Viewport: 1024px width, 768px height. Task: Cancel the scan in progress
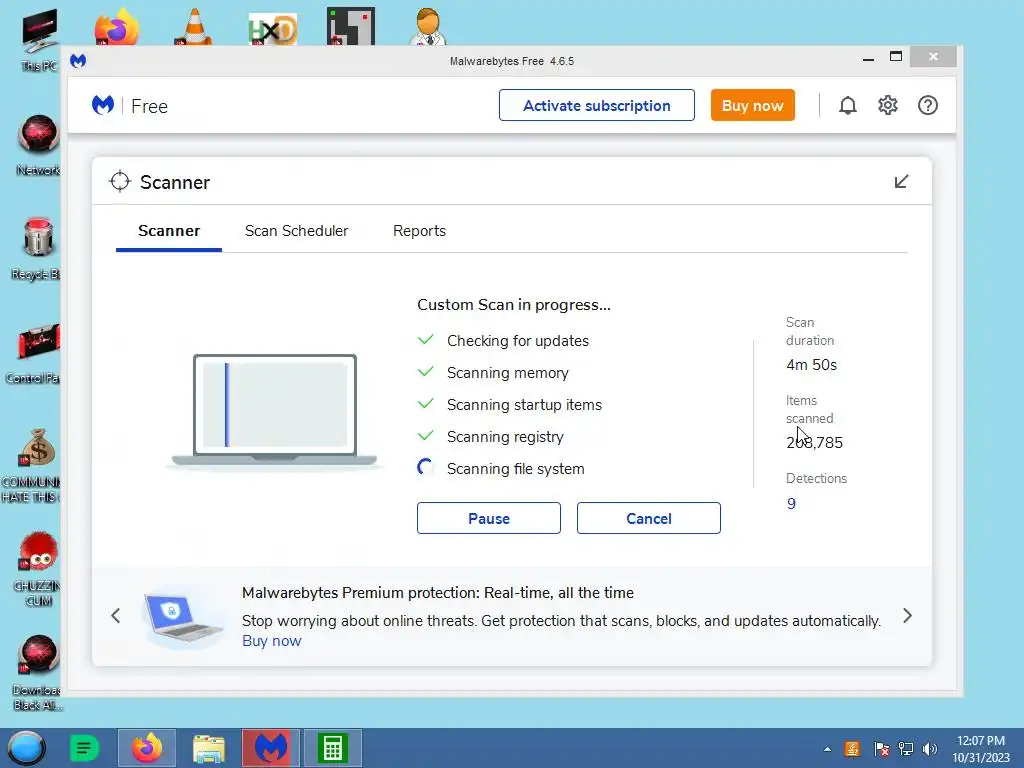(x=648, y=518)
